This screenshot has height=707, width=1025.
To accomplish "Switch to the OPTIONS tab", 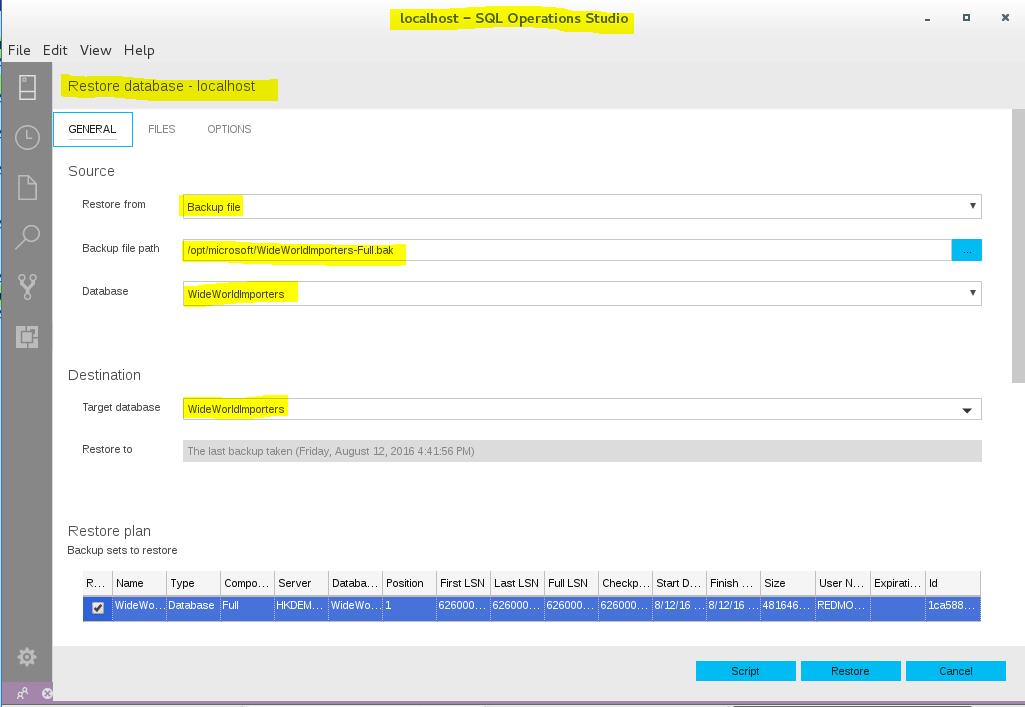I will pos(229,129).
